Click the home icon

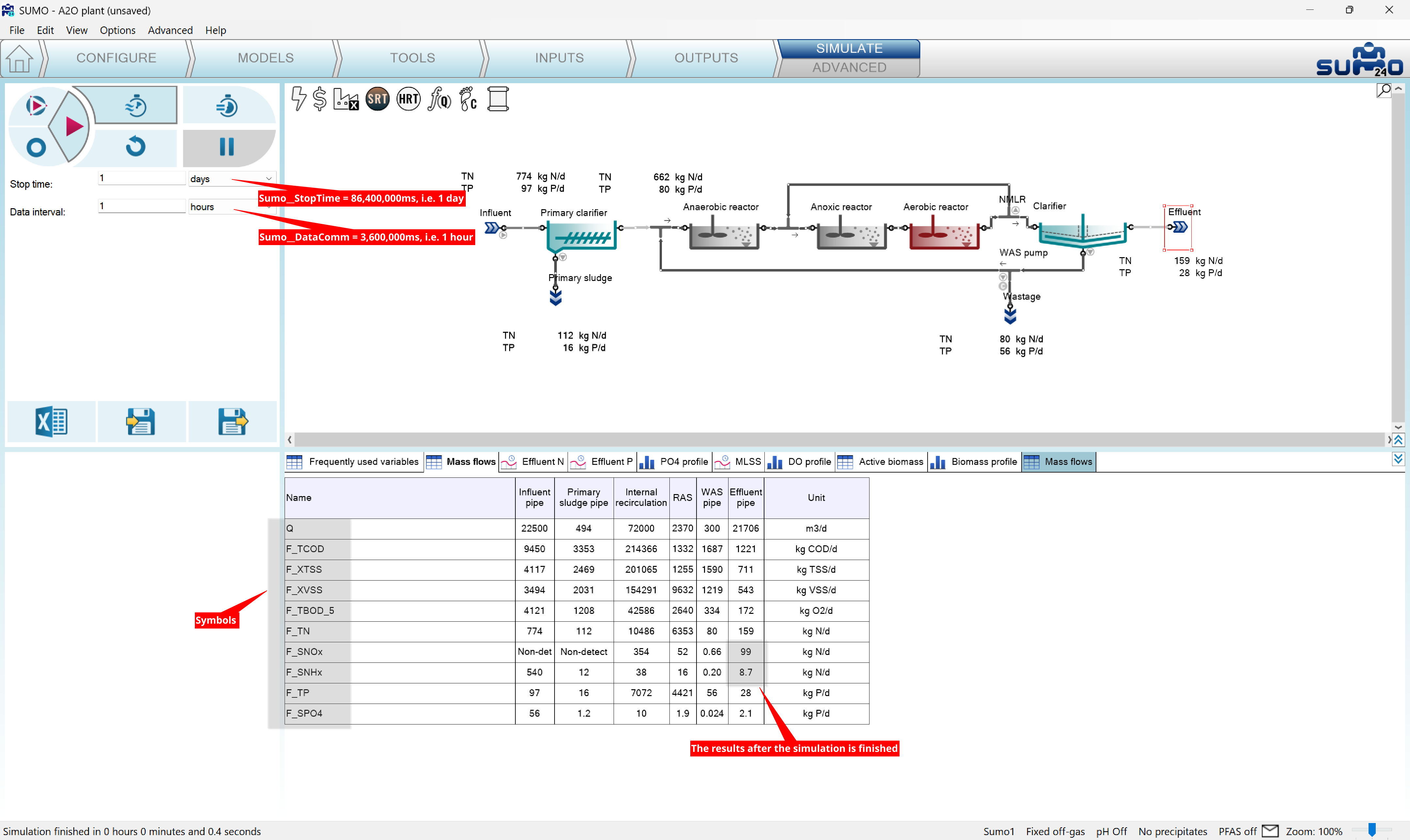point(19,58)
